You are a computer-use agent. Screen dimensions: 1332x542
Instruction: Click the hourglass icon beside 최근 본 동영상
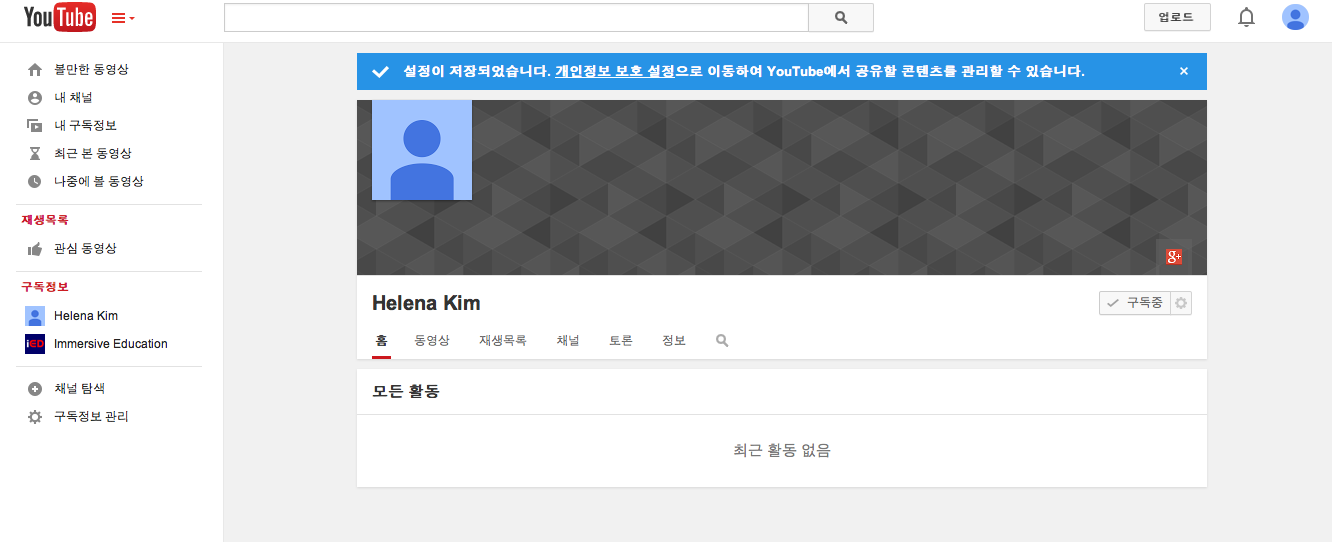point(35,154)
